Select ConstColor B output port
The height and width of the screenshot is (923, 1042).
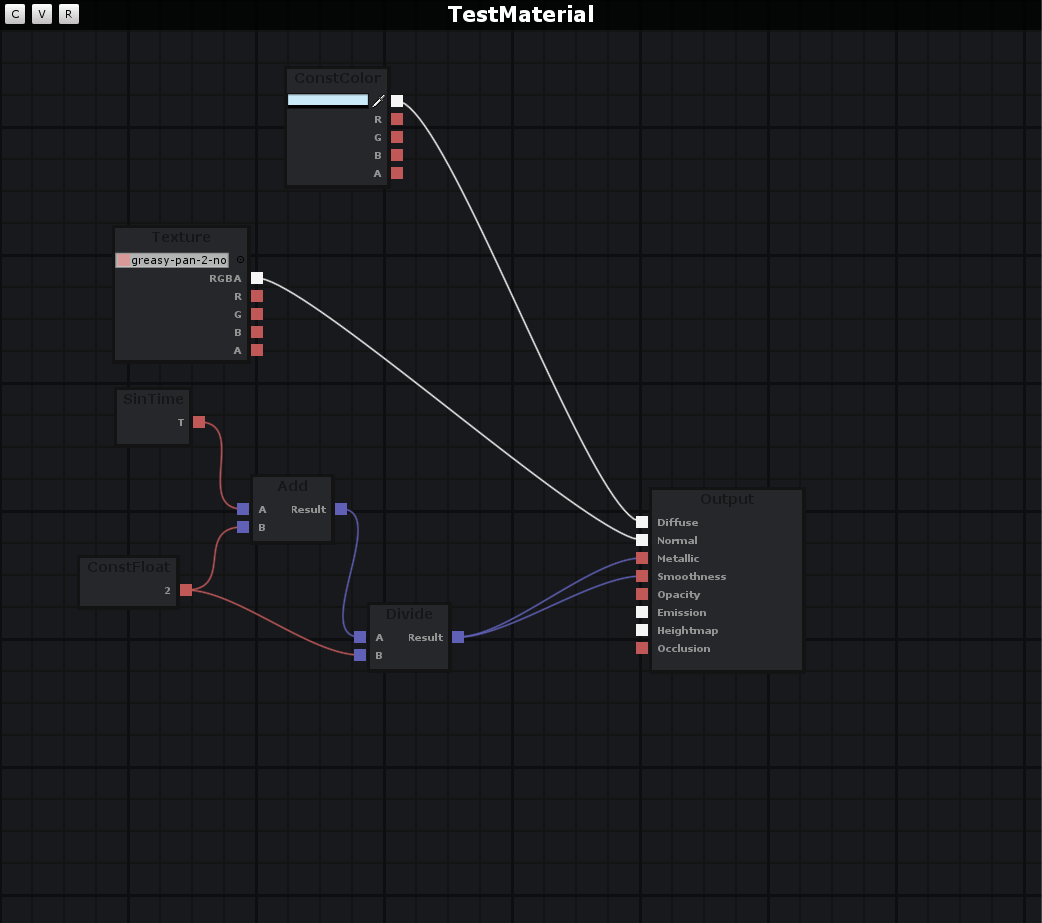[x=397, y=155]
